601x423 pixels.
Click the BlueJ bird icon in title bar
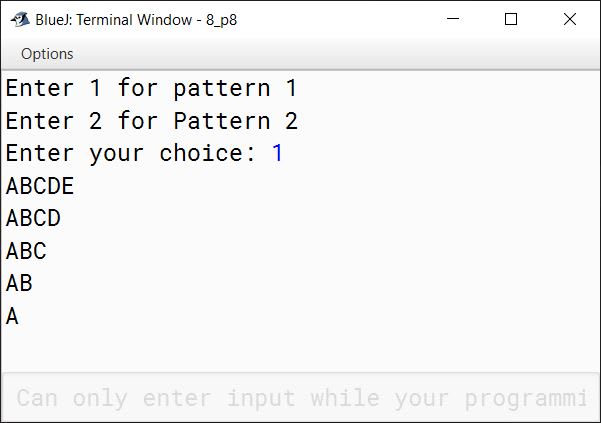coord(20,19)
